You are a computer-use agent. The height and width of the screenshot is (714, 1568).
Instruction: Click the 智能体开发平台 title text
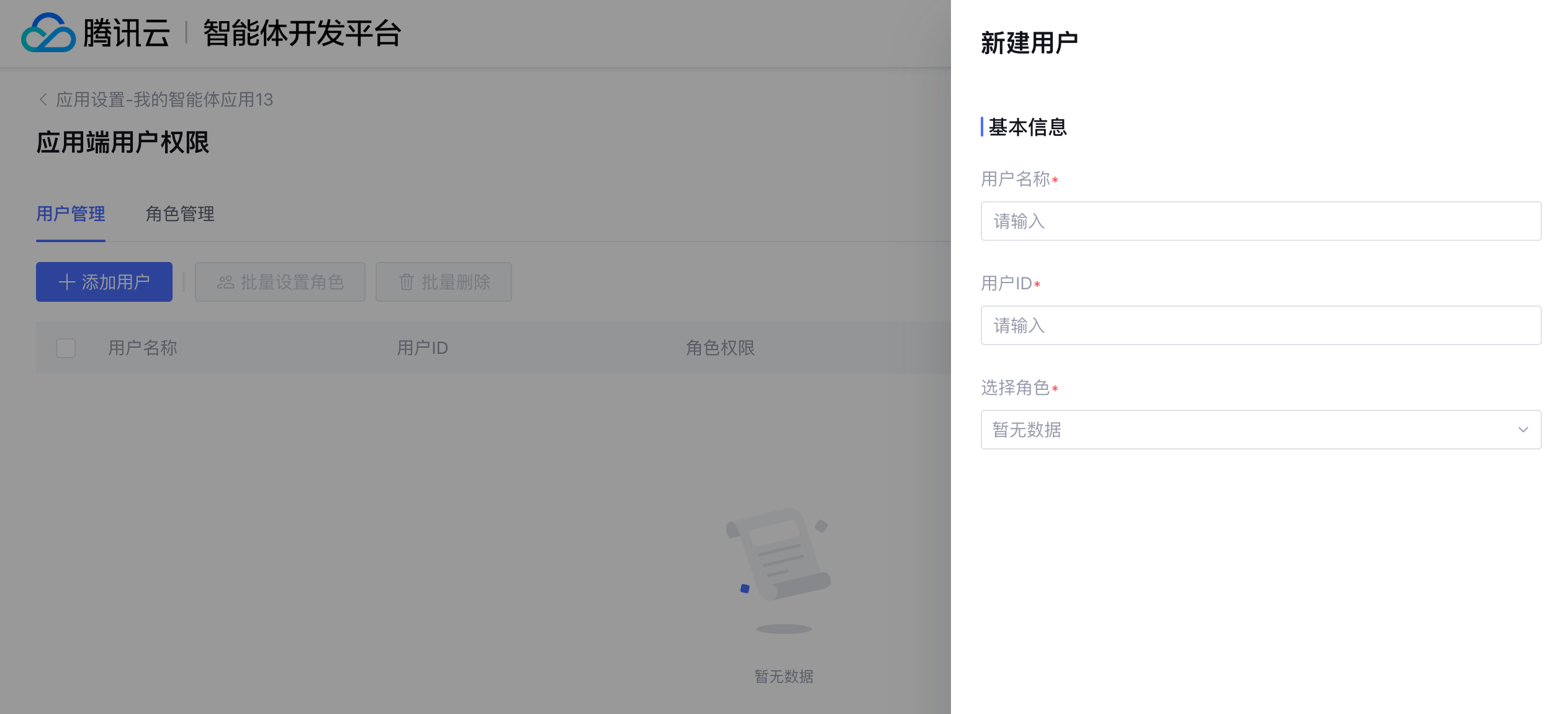(302, 33)
